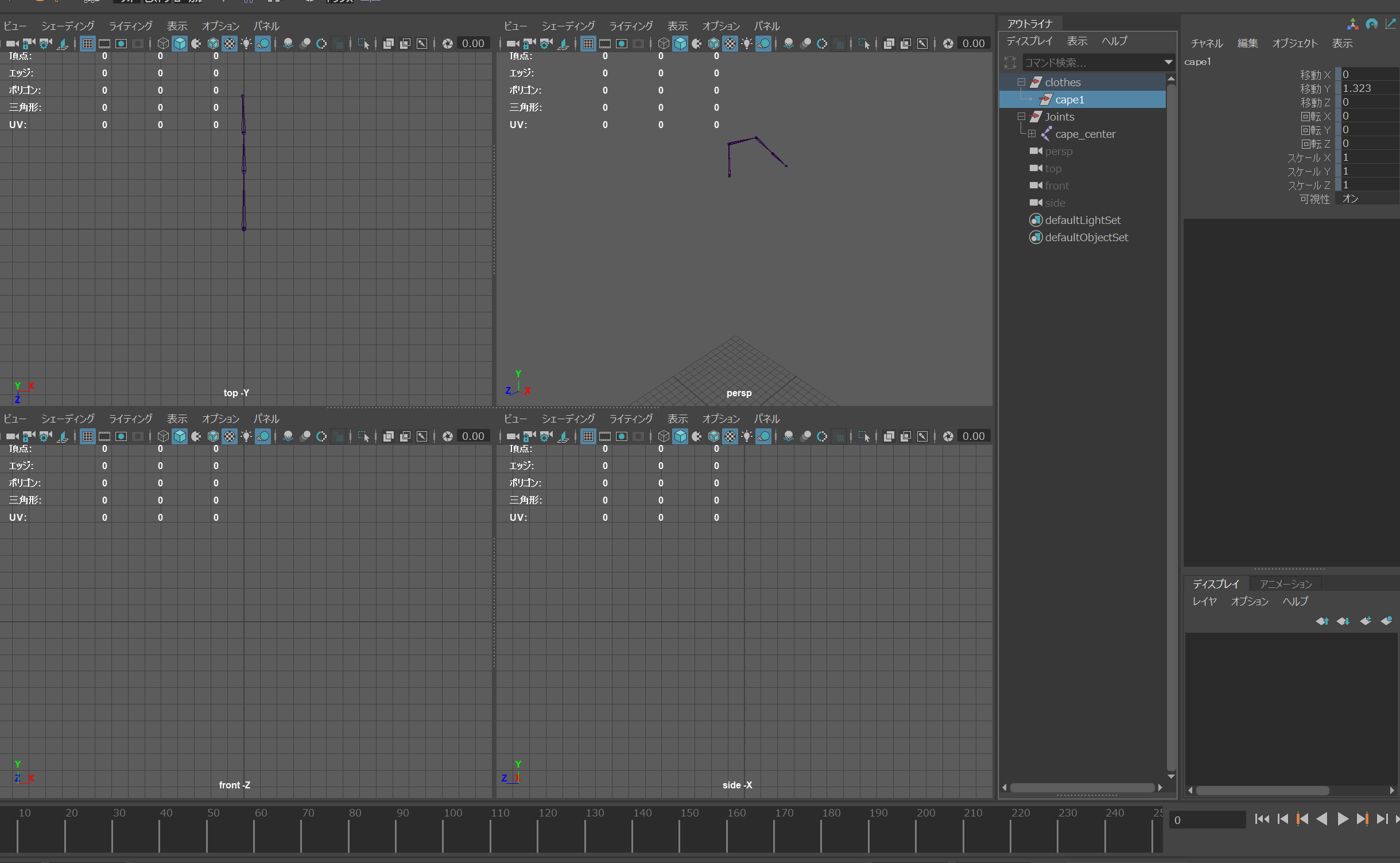Toggle grid display in persp view toolbar
The width and height of the screenshot is (1400, 863).
tap(588, 44)
